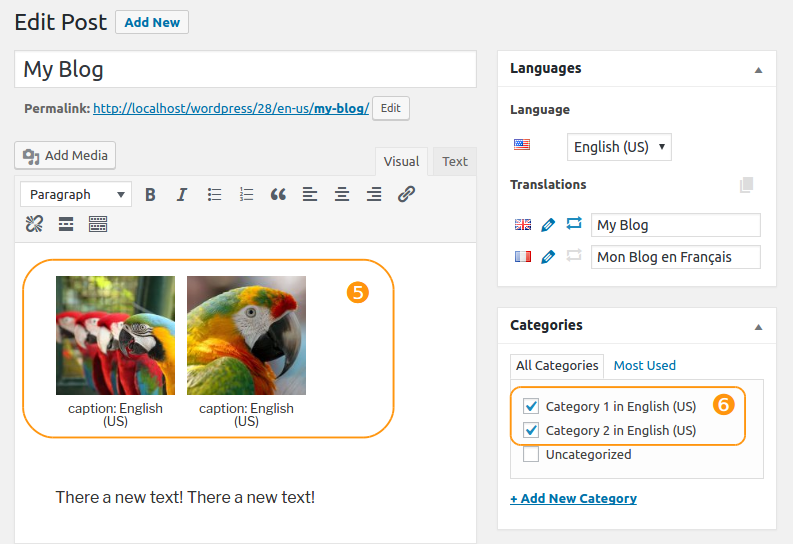The width and height of the screenshot is (793, 544).
Task: Insert a blockquote
Action: [x=278, y=195]
